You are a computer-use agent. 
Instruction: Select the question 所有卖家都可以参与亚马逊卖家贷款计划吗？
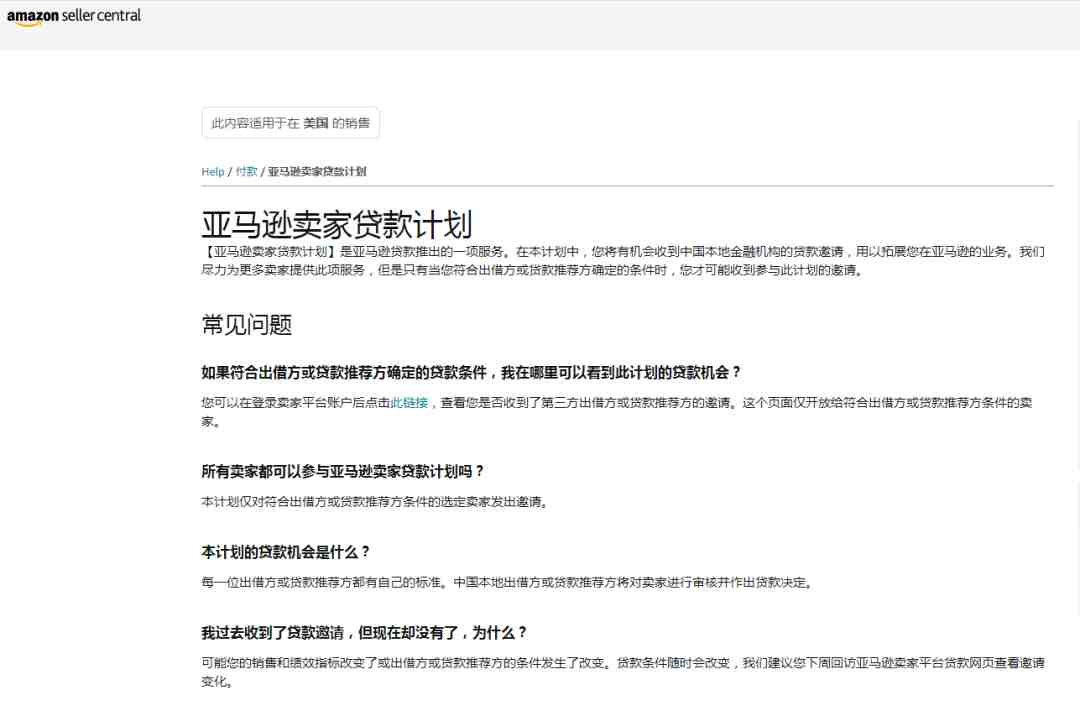343,472
